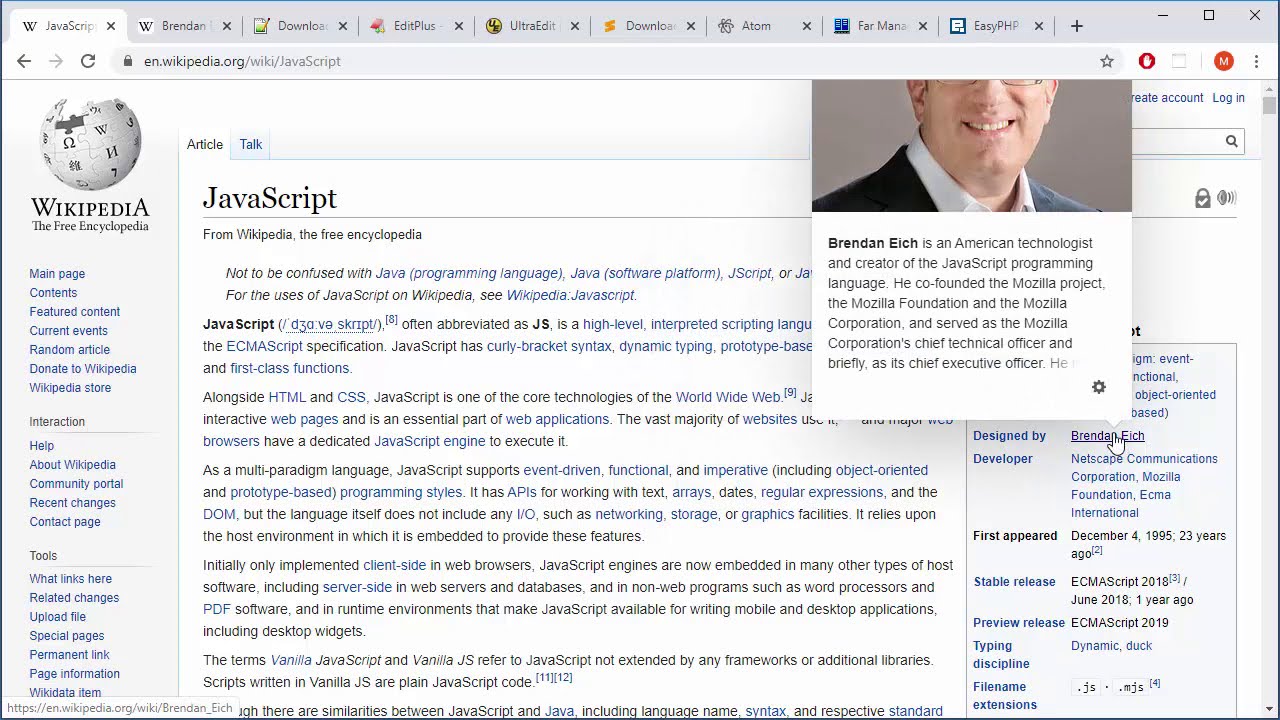The width and height of the screenshot is (1280, 720).
Task: Open Permanent link in Tools
Action: coord(69,655)
